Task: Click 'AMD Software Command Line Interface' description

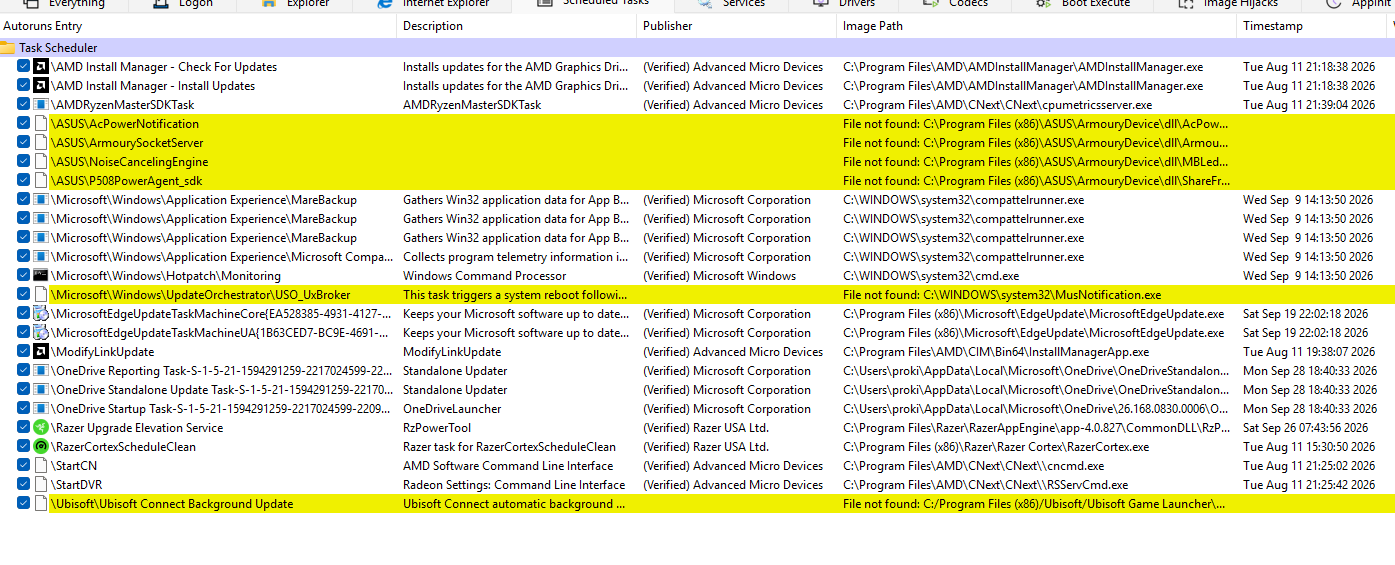Action: 508,466
